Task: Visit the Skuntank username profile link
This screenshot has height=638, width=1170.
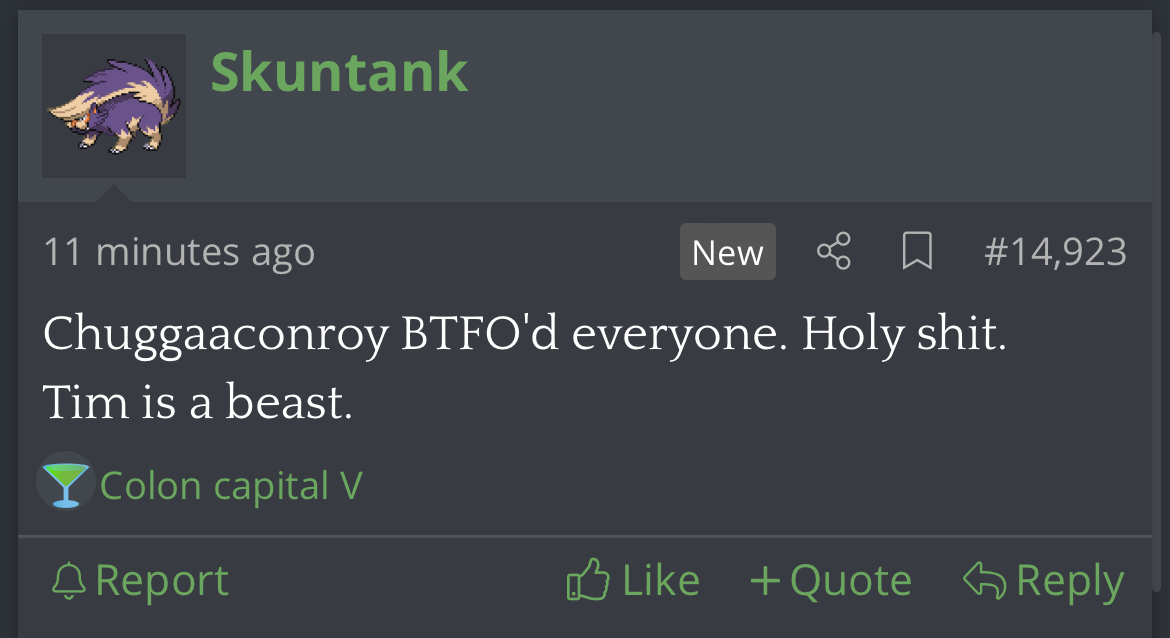Action: [340, 72]
